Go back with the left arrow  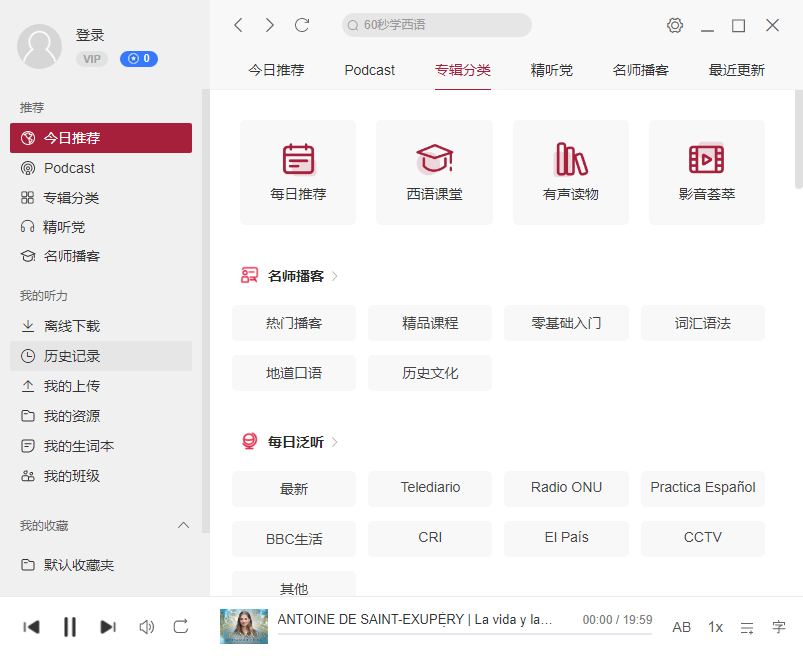tap(238, 25)
